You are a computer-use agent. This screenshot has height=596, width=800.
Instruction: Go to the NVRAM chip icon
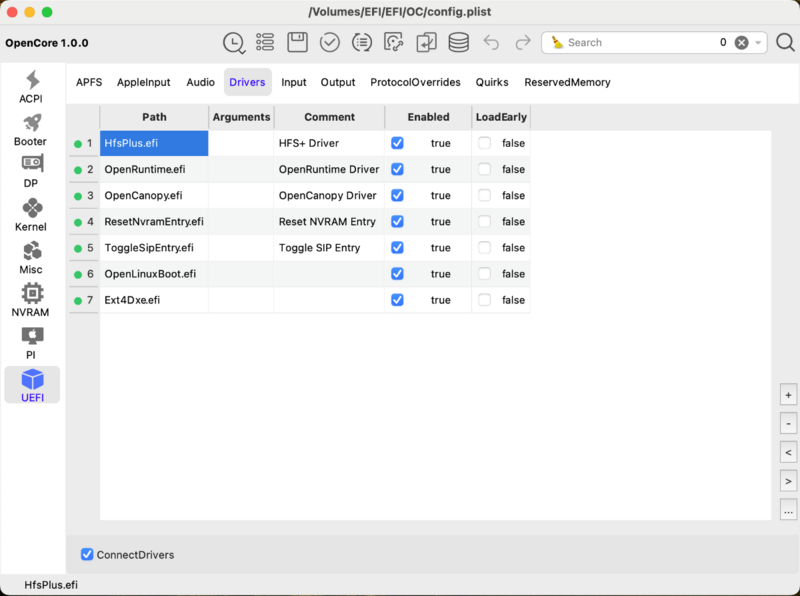[31, 299]
